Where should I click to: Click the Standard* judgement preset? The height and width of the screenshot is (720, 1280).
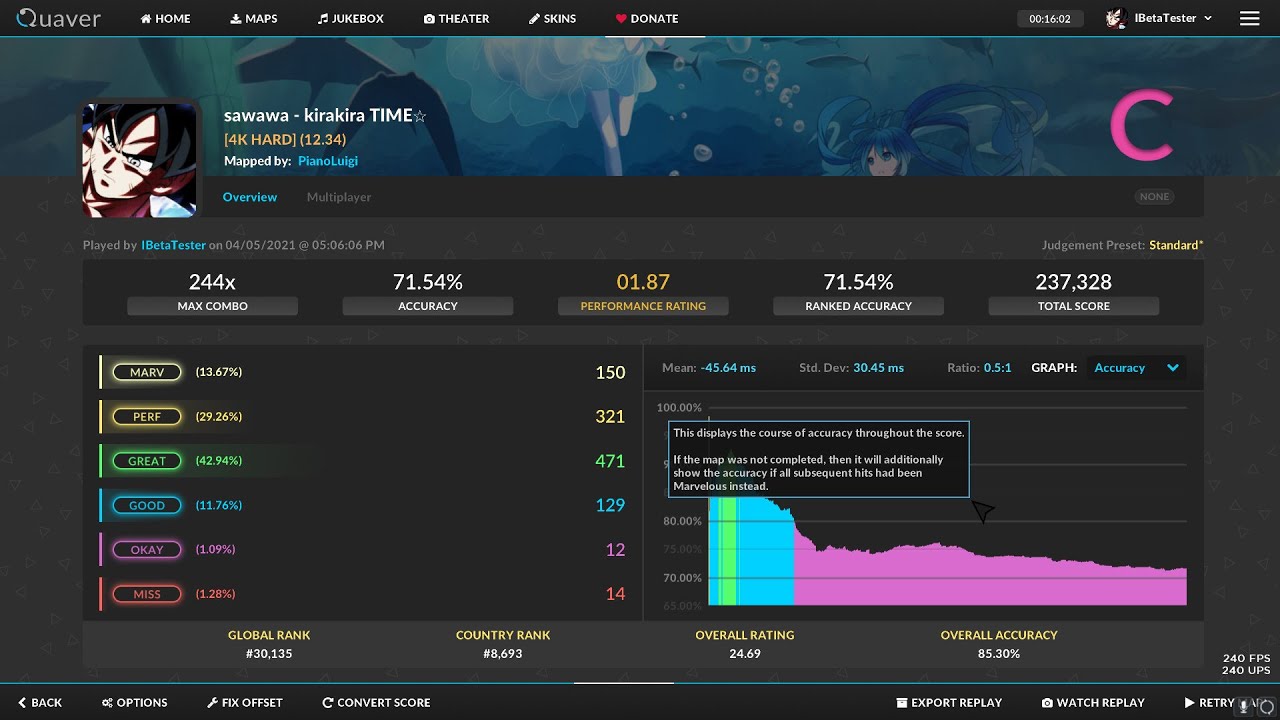(x=1176, y=245)
